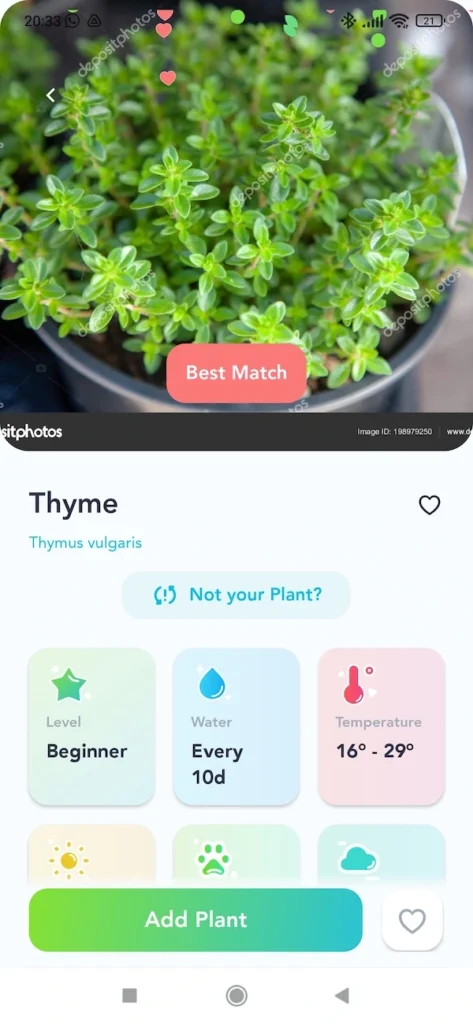Open the Temperature 16° - 29° card
The width and height of the screenshot is (473, 1024).
382,726
